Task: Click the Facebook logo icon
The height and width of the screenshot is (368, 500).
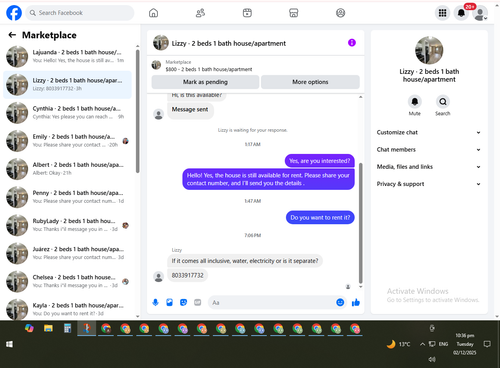Action: point(14,13)
